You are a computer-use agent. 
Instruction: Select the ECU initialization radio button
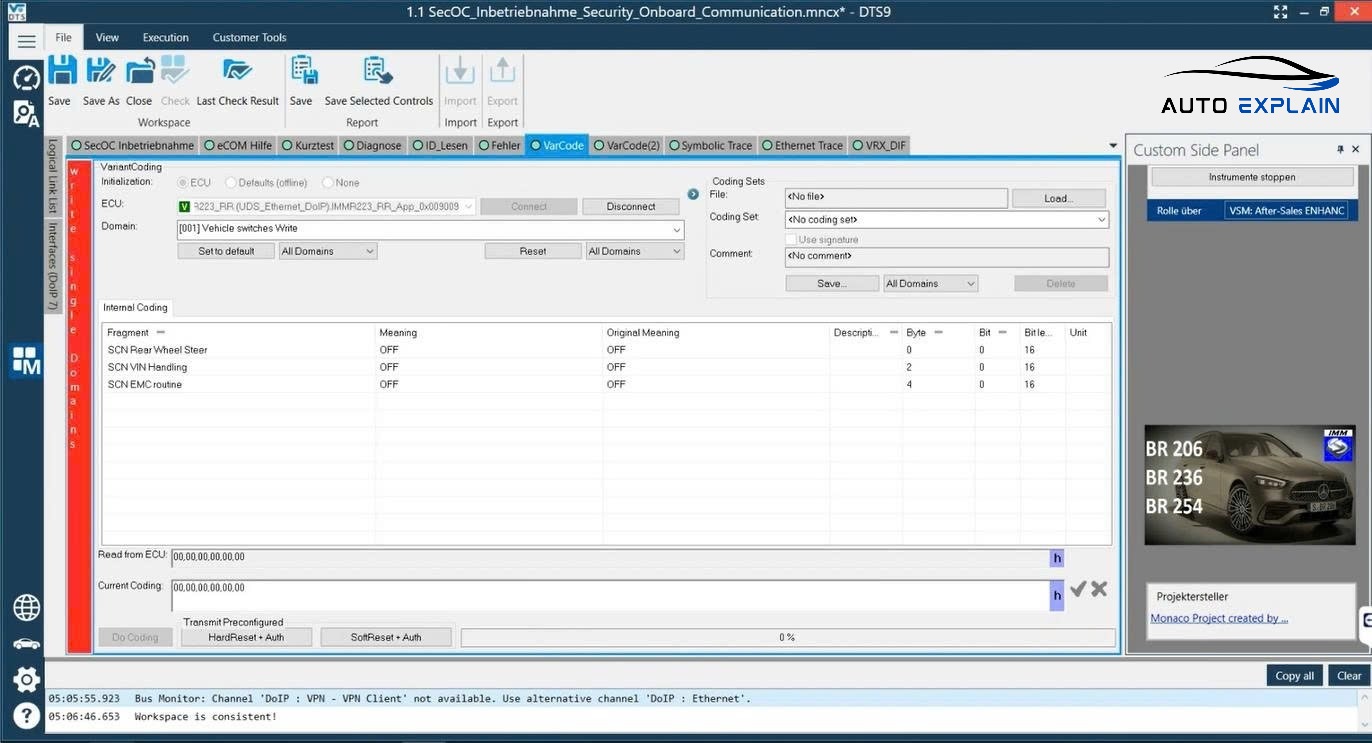tap(182, 183)
